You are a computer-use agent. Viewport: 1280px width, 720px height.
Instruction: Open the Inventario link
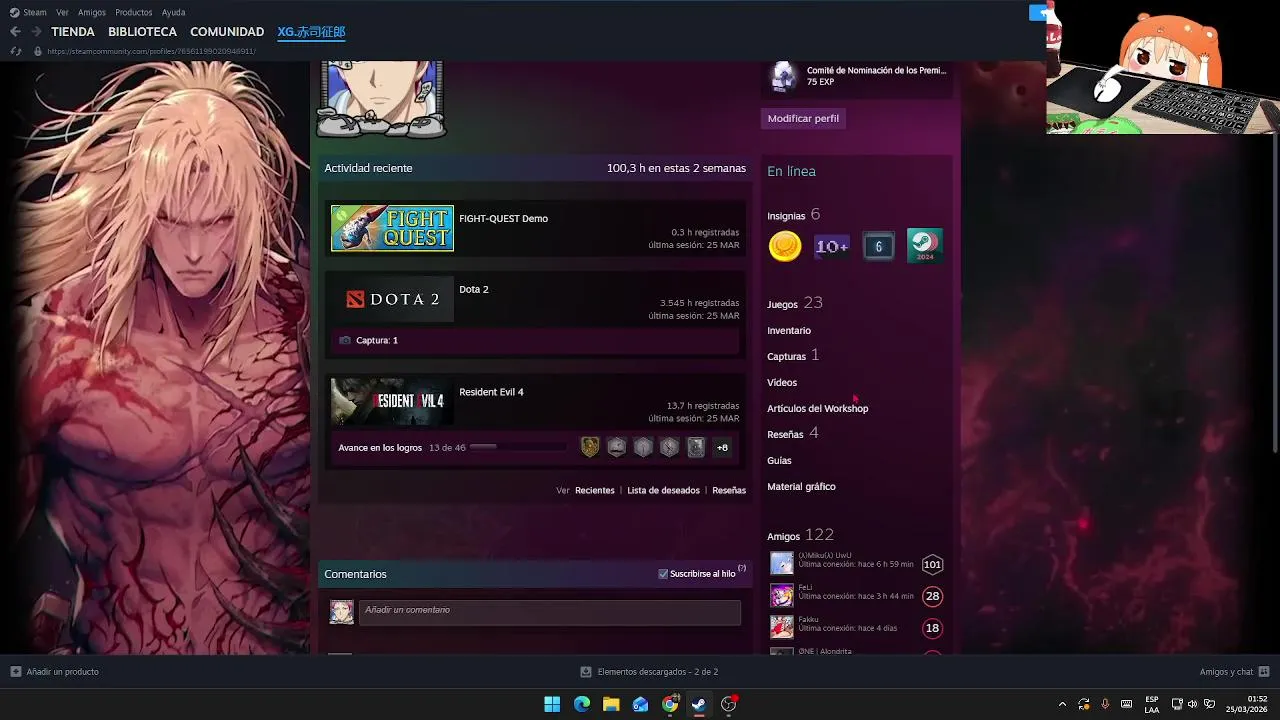click(789, 331)
